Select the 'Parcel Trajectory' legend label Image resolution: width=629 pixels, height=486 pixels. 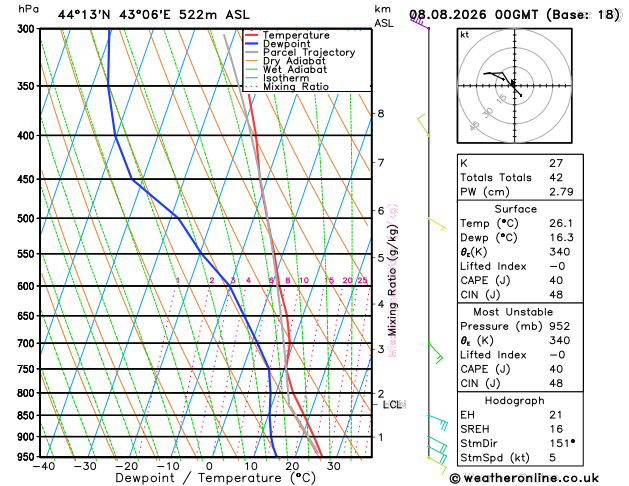[309, 53]
